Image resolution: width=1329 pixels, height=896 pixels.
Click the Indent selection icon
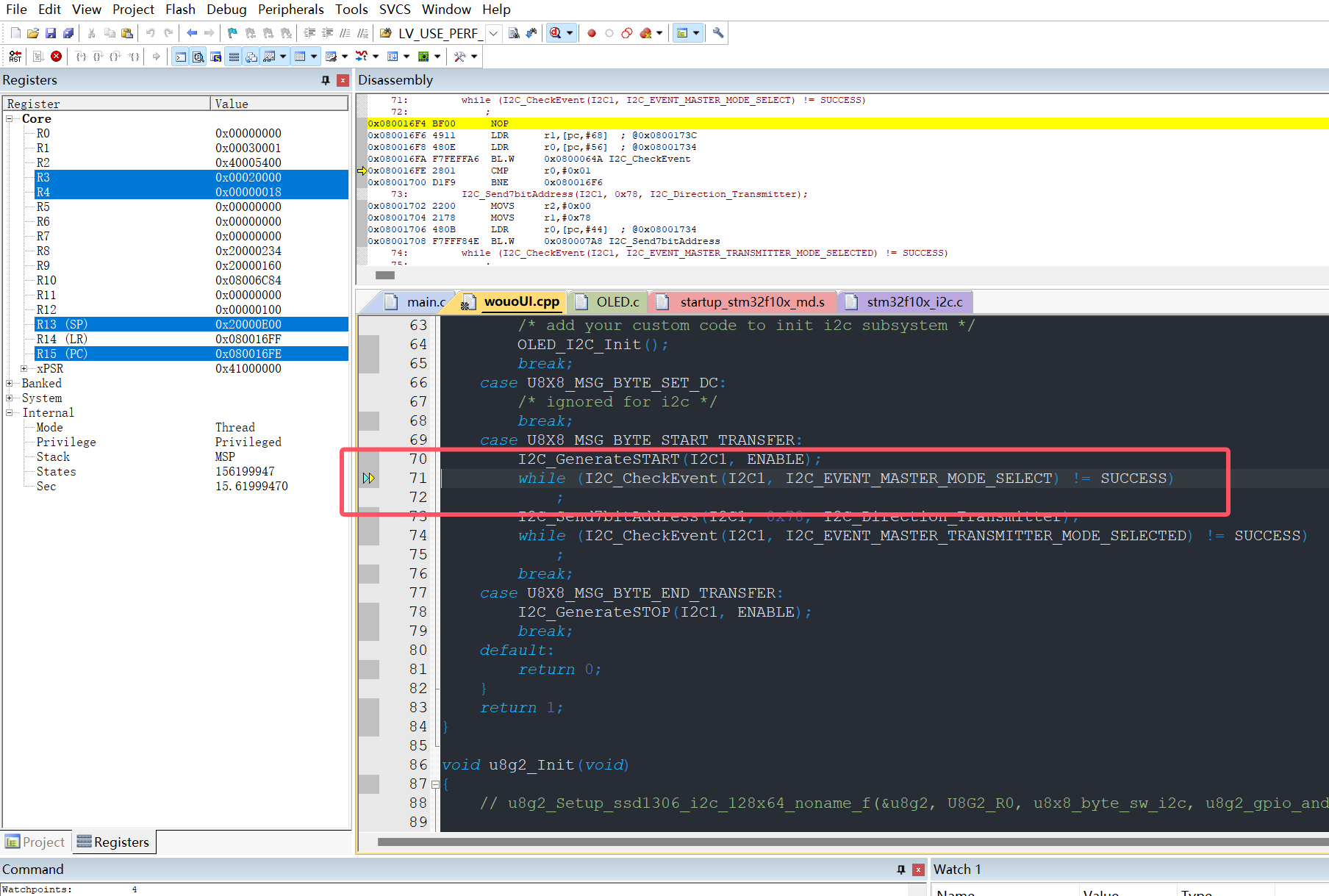[x=309, y=33]
